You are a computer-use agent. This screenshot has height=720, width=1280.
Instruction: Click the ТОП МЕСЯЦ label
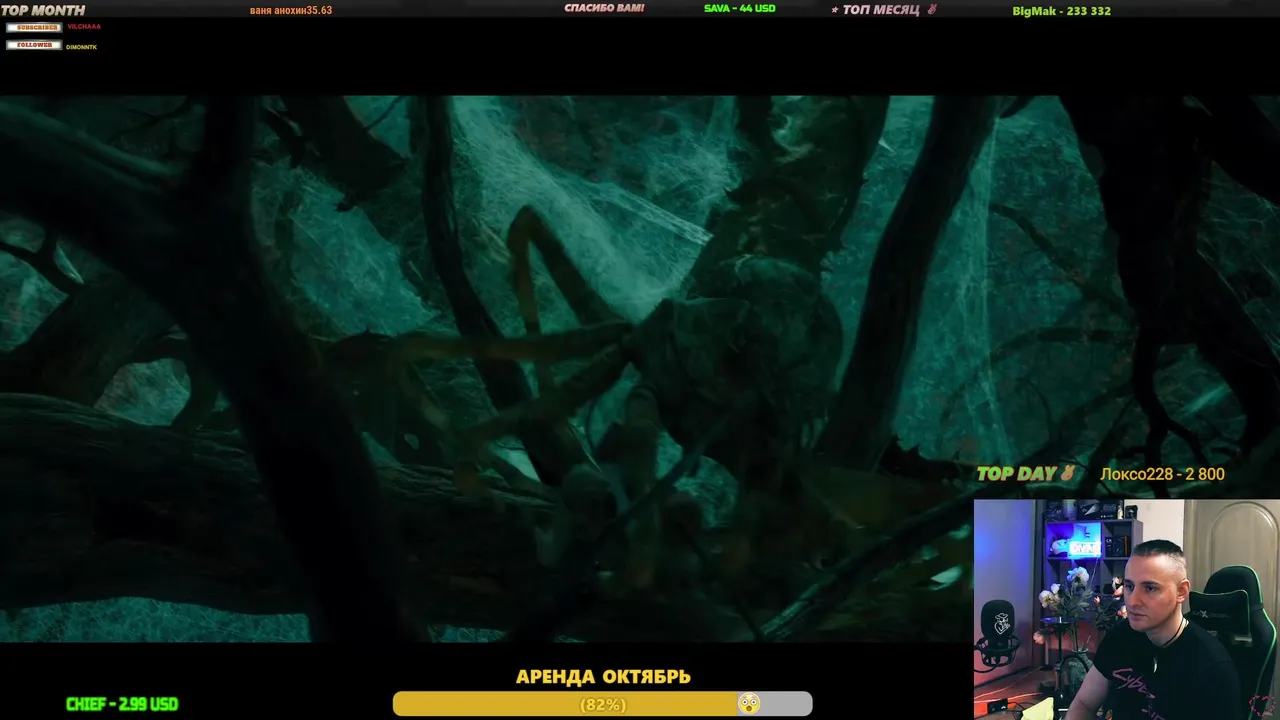[883, 10]
